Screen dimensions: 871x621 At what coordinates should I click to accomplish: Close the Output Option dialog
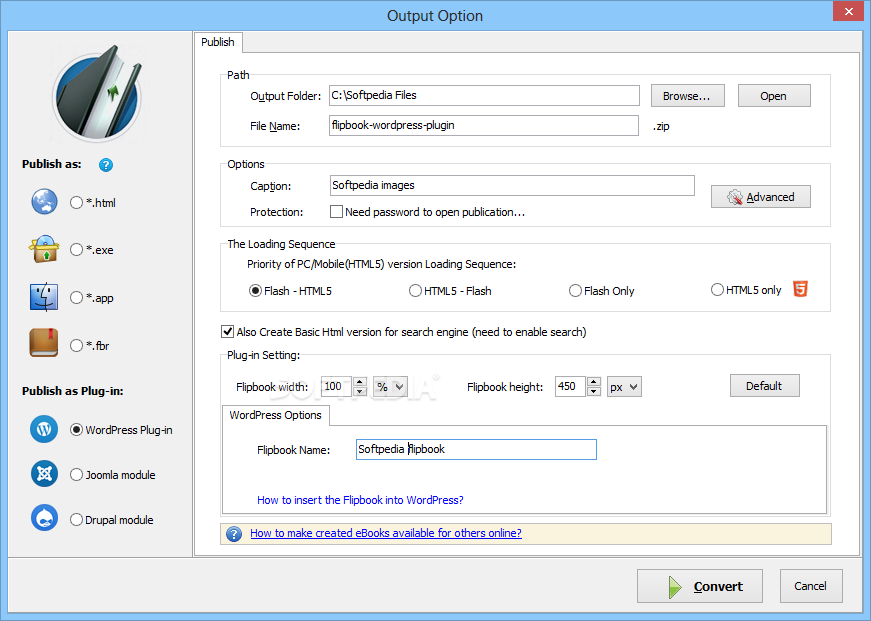[848, 12]
